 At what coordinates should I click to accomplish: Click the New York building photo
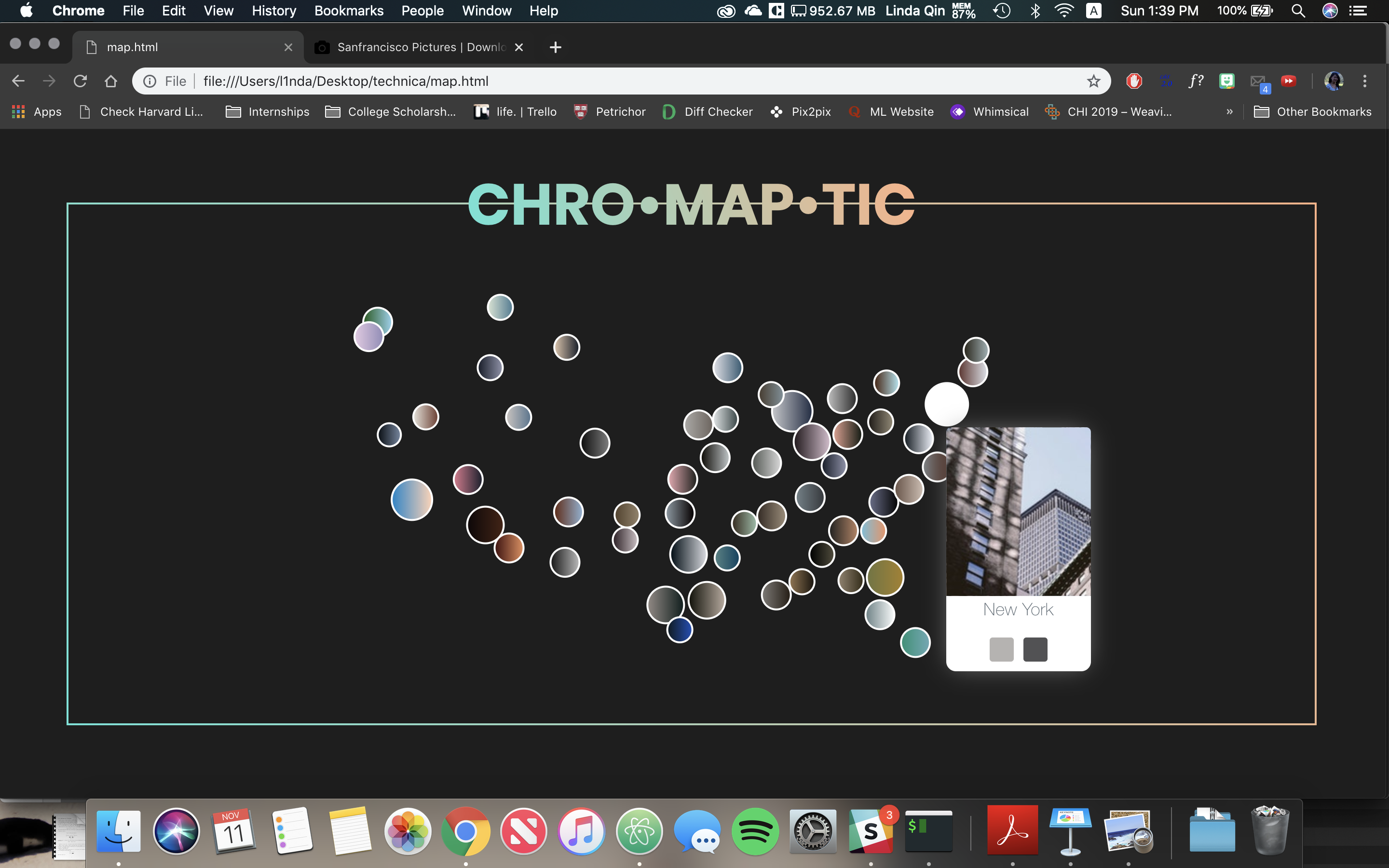click(1018, 511)
